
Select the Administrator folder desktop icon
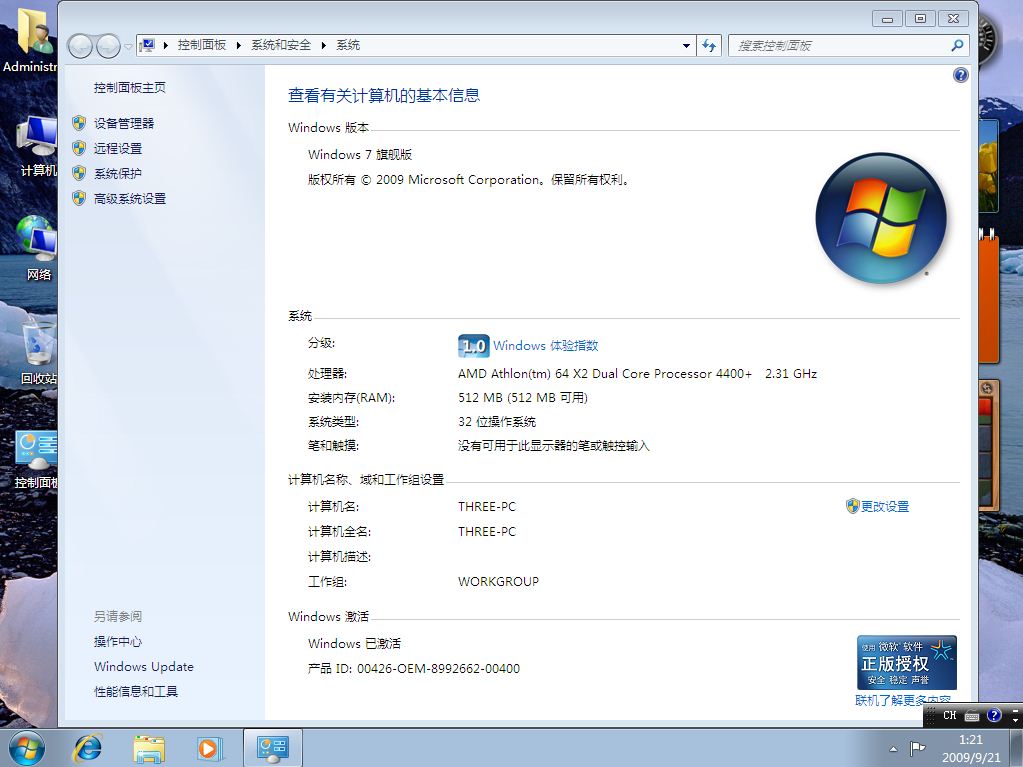click(30, 39)
